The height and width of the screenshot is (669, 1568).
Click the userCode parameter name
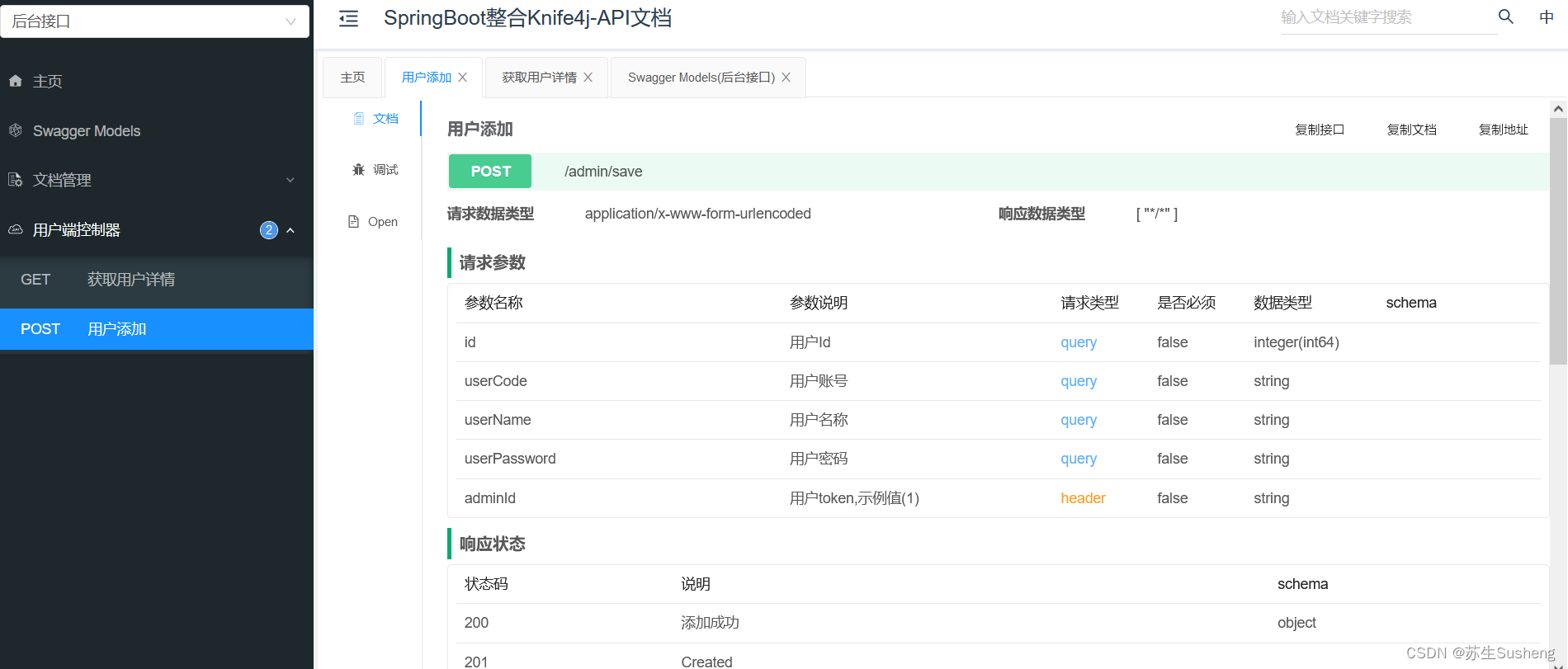pos(495,381)
